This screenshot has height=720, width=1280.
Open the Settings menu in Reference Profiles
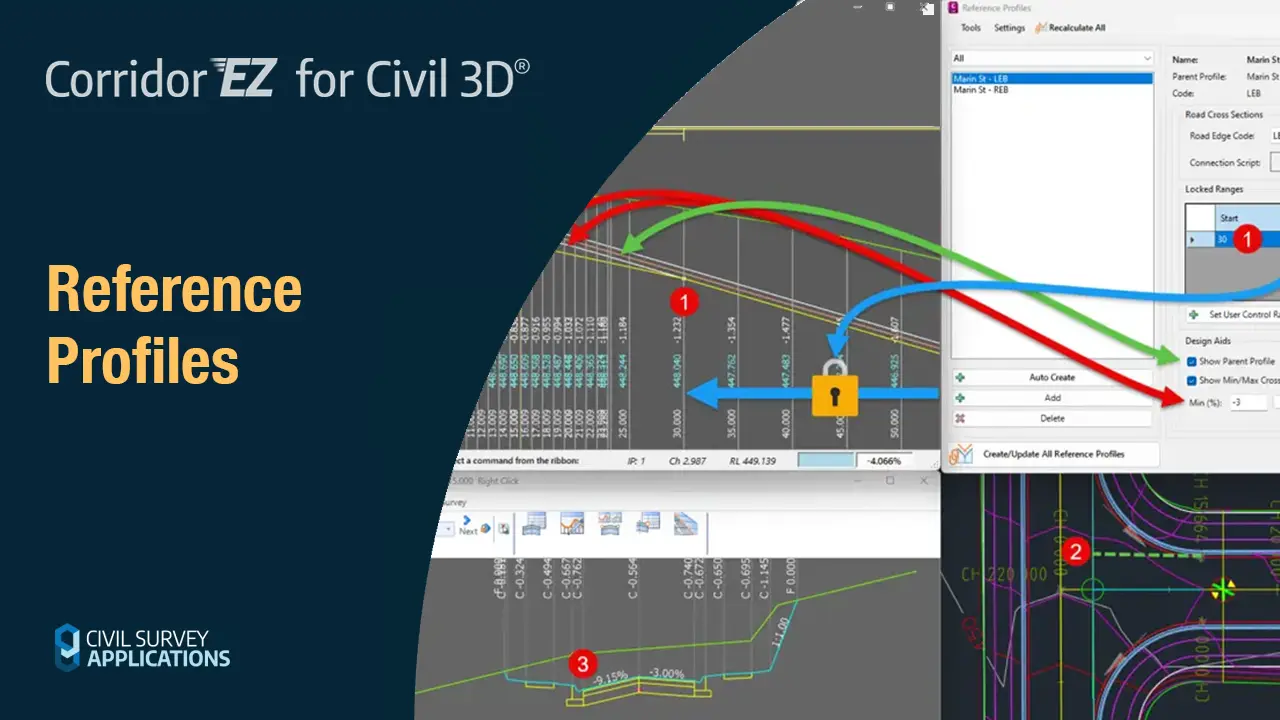pyautogui.click(x=1009, y=28)
